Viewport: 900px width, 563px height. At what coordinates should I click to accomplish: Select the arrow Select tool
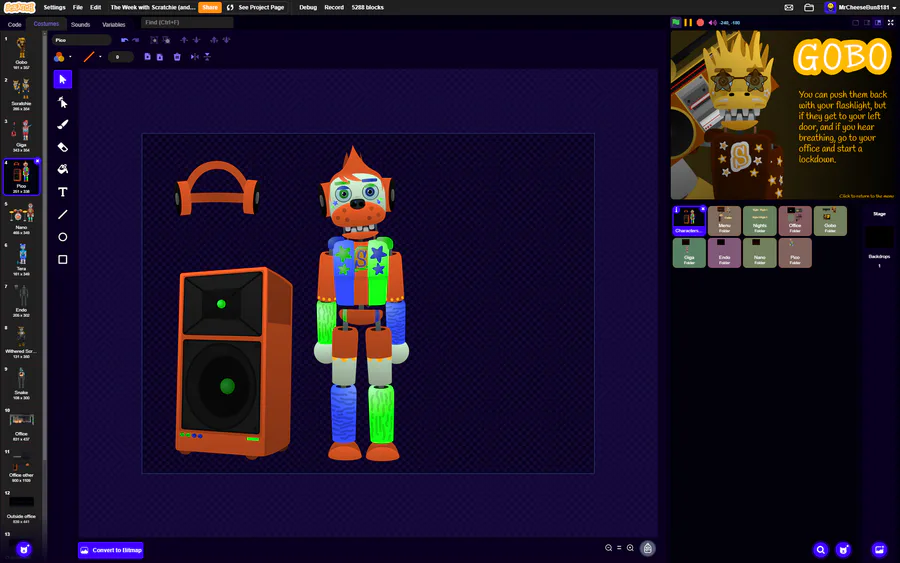(x=63, y=79)
